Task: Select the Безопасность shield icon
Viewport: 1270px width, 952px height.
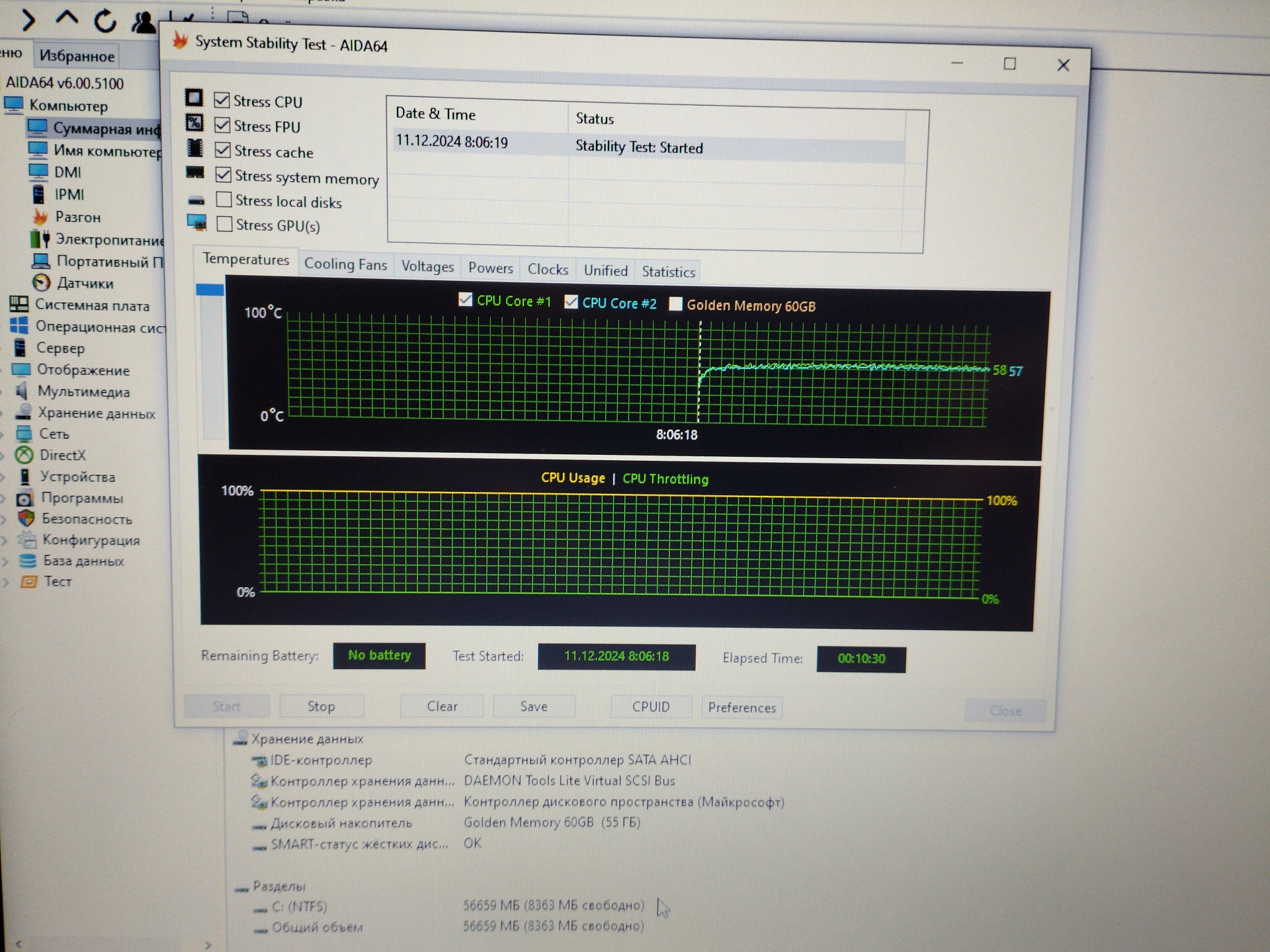Action: tap(26, 518)
